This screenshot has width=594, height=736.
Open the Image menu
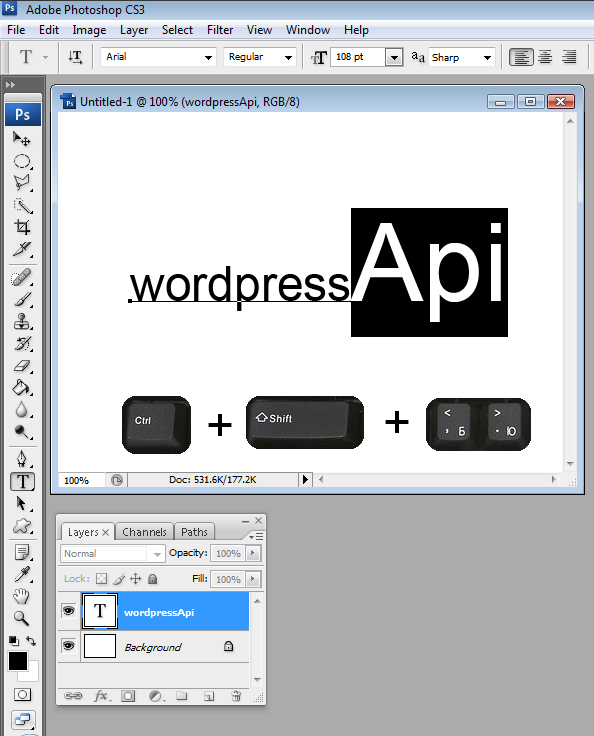coord(89,30)
